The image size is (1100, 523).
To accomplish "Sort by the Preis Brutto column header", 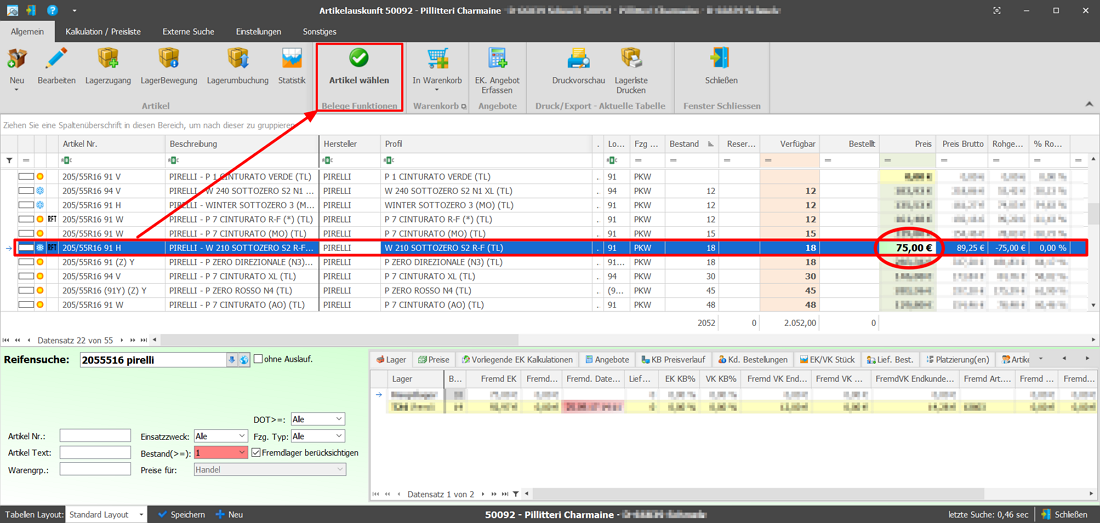I will tap(962, 144).
